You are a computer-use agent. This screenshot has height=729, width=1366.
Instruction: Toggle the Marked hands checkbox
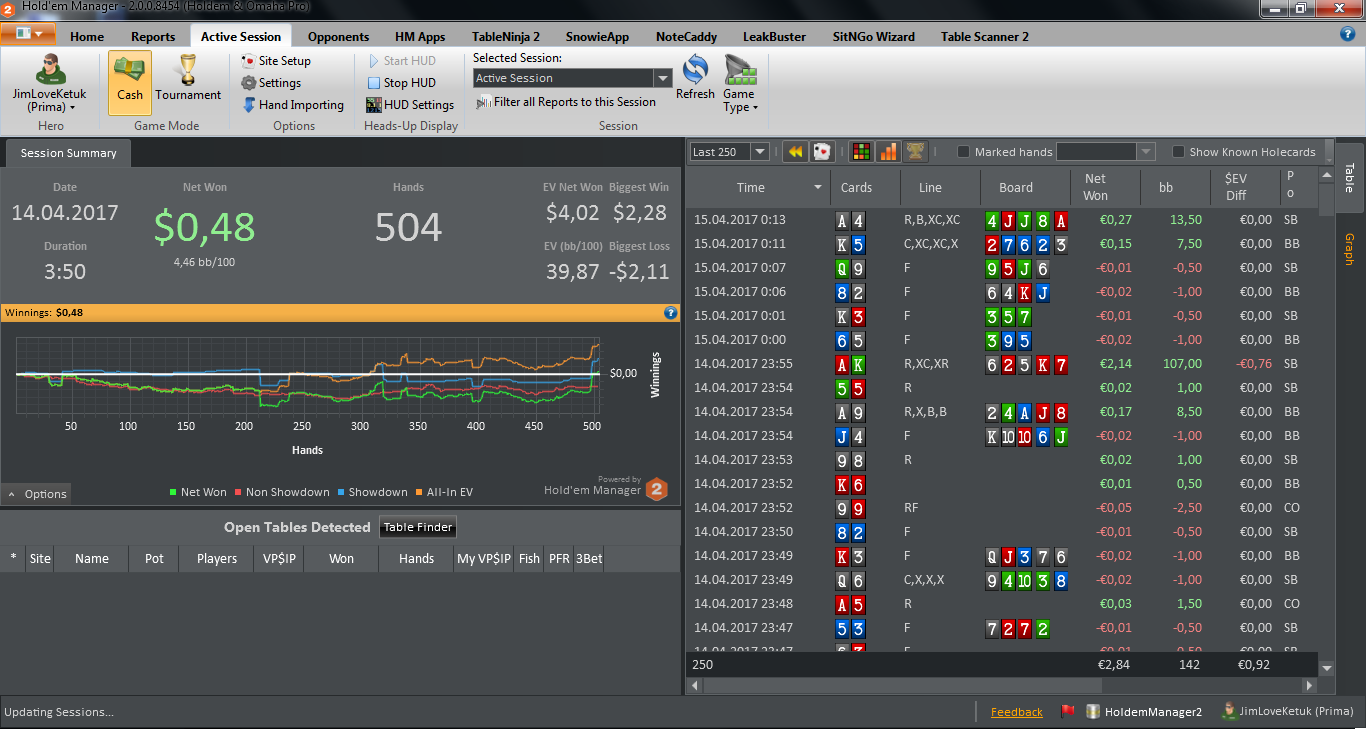pos(963,152)
